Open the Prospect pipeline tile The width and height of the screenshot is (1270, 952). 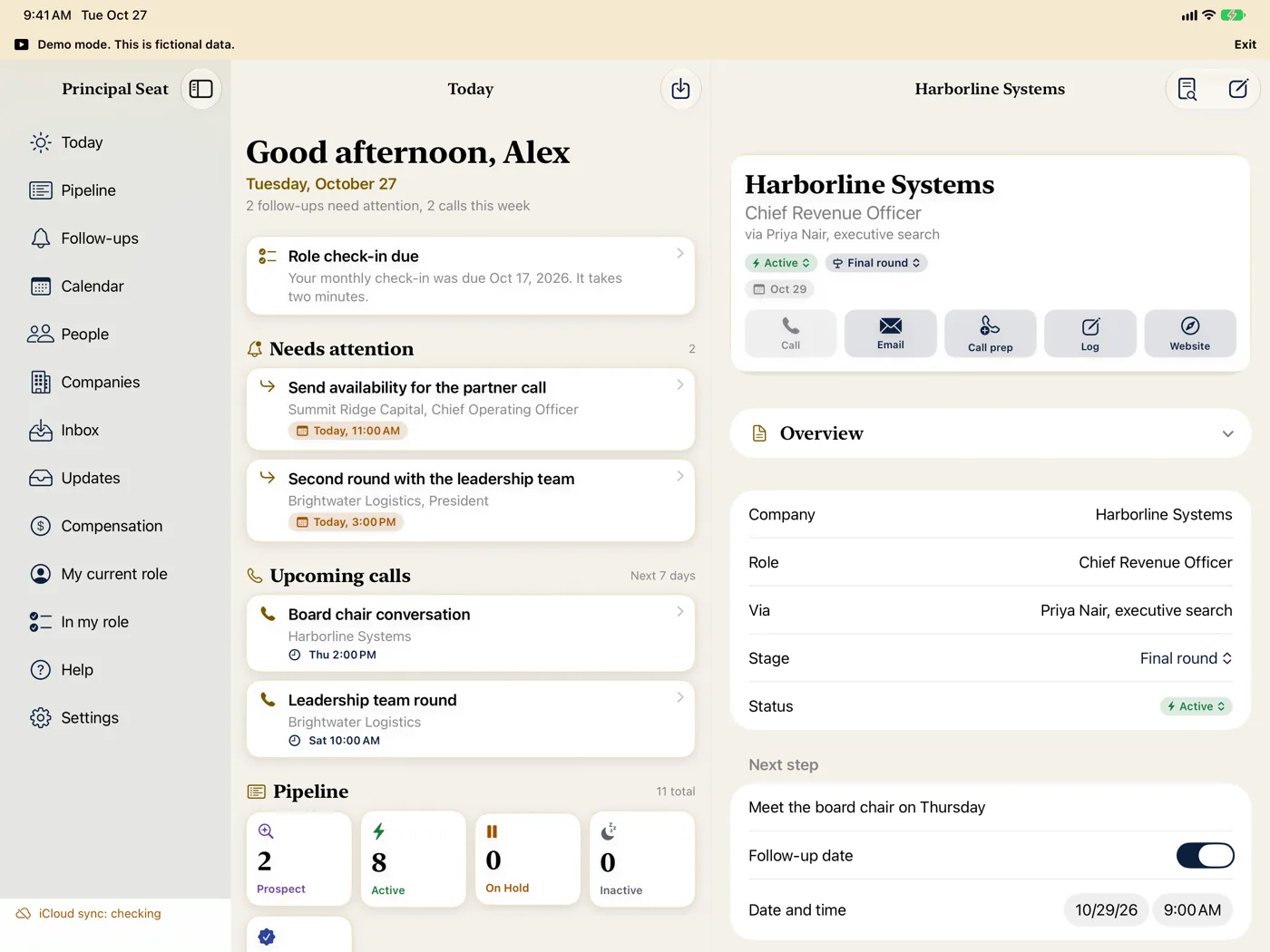pyautogui.click(x=298, y=860)
